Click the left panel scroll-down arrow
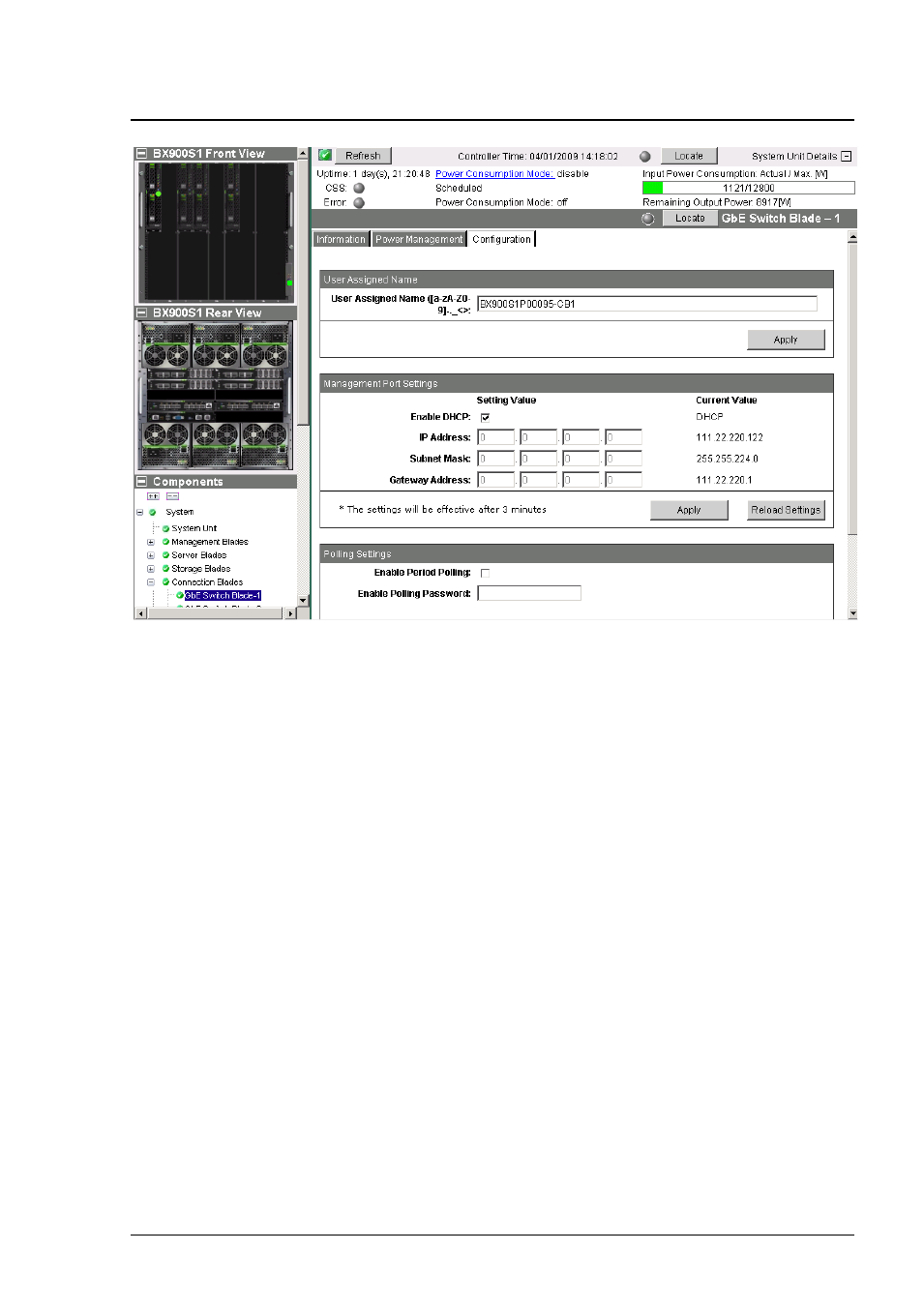 click(x=303, y=601)
